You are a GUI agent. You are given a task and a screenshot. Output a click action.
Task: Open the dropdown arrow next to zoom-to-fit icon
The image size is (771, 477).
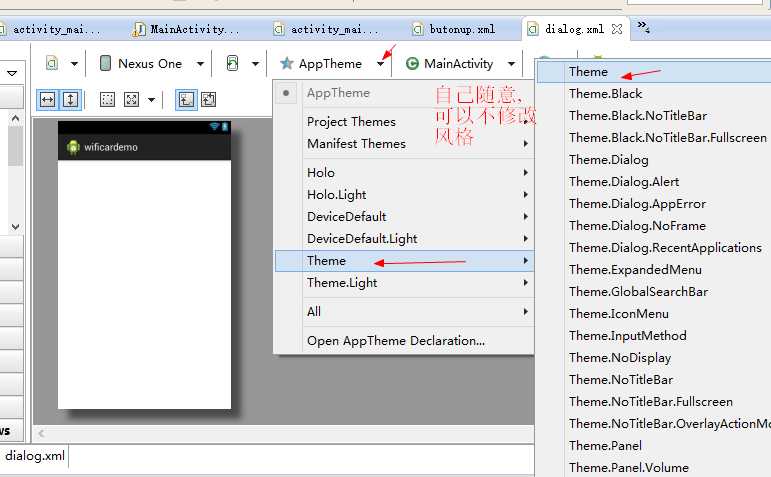151,100
